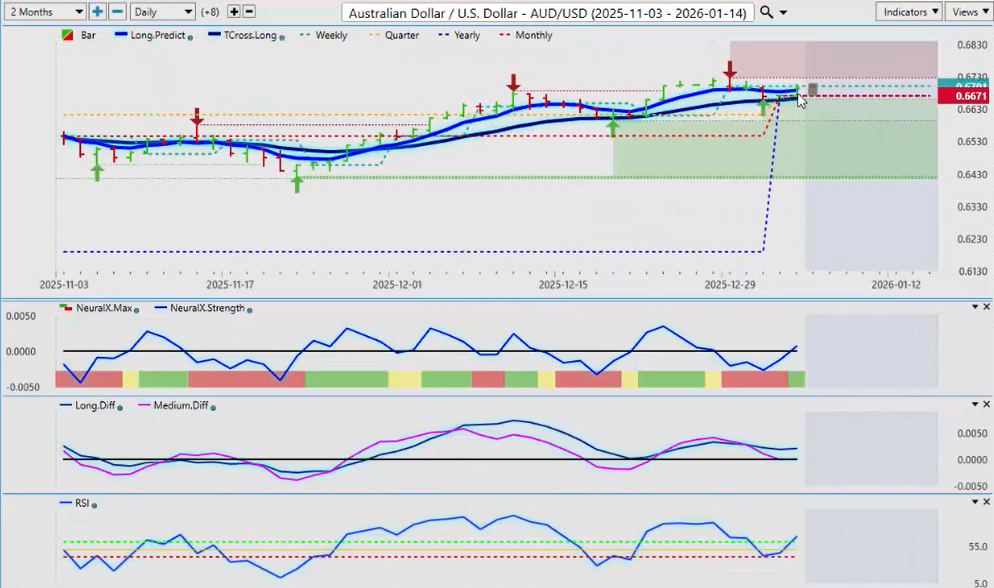Expand the Long.Diff panel options arrow

975,404
